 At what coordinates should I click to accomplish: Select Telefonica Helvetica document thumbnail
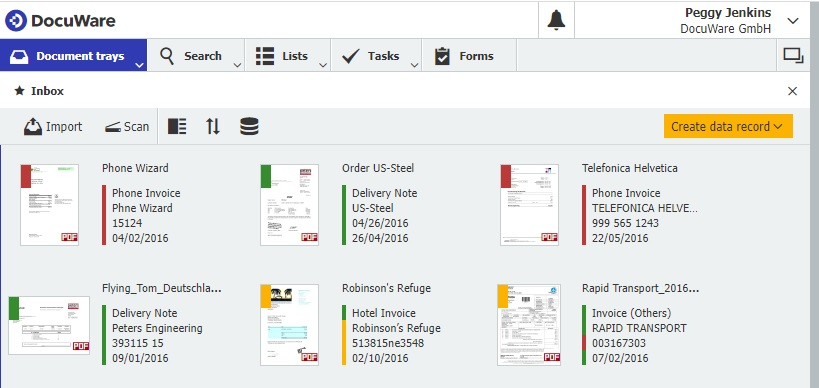click(530, 205)
